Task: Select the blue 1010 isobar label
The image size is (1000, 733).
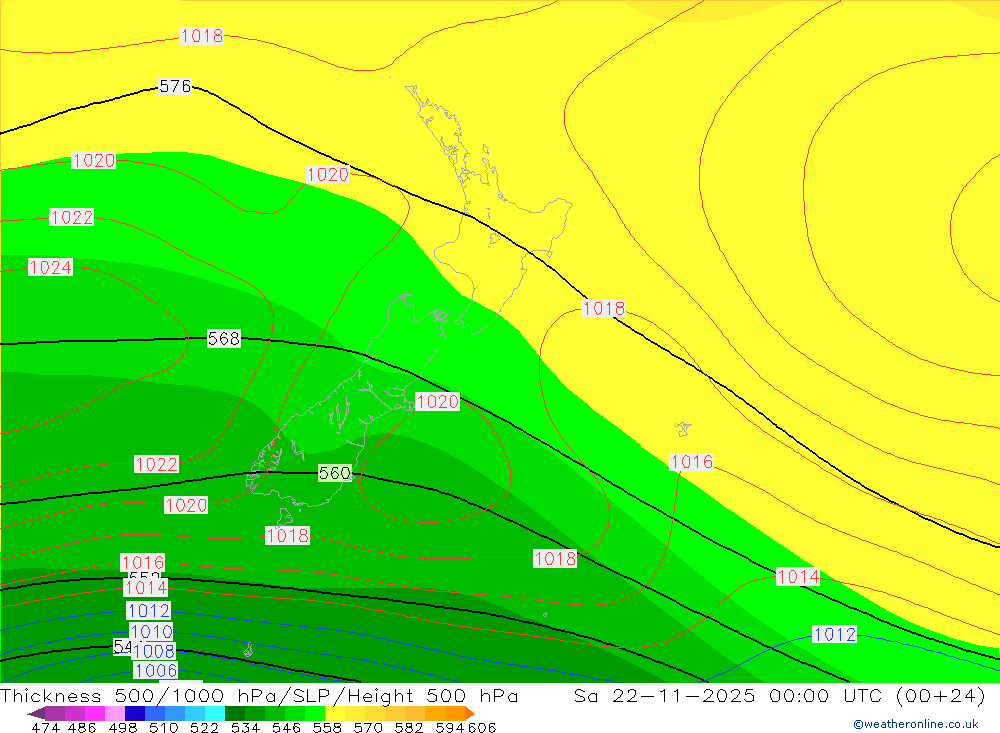Action: point(151,632)
